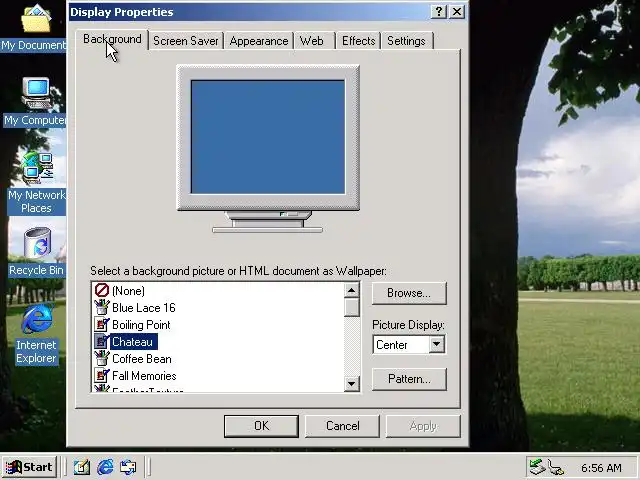Screen dimensions: 640x480
Task: Switch to the Settings tab
Action: 407,41
